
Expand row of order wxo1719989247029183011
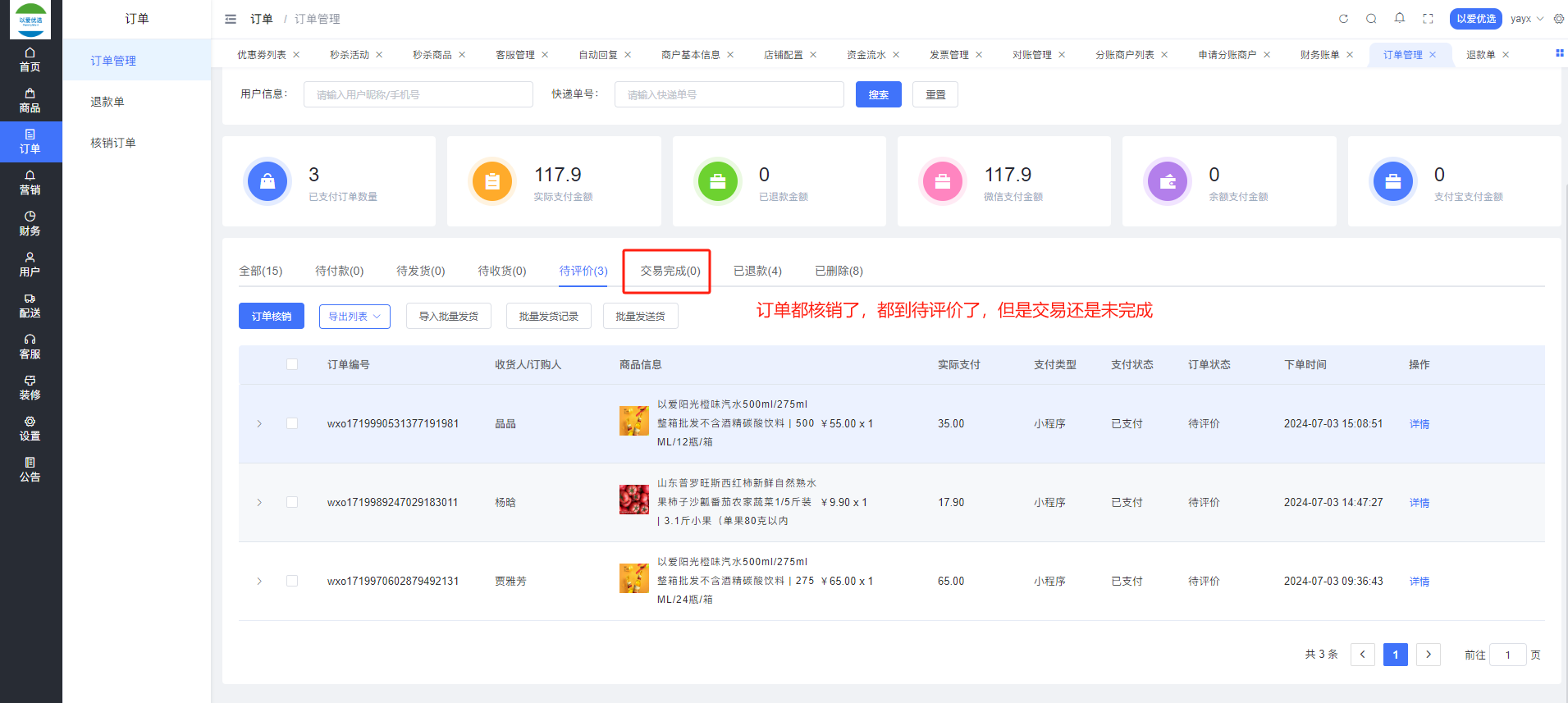(259, 502)
